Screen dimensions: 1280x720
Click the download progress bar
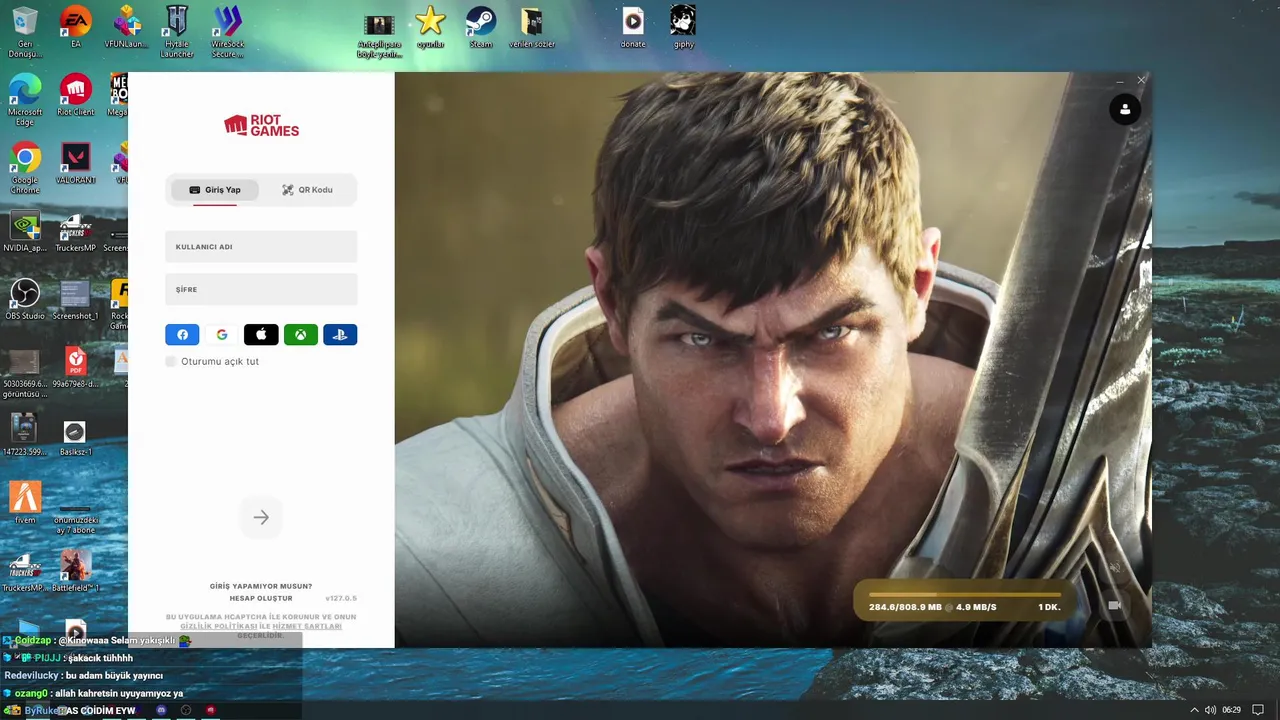965,595
